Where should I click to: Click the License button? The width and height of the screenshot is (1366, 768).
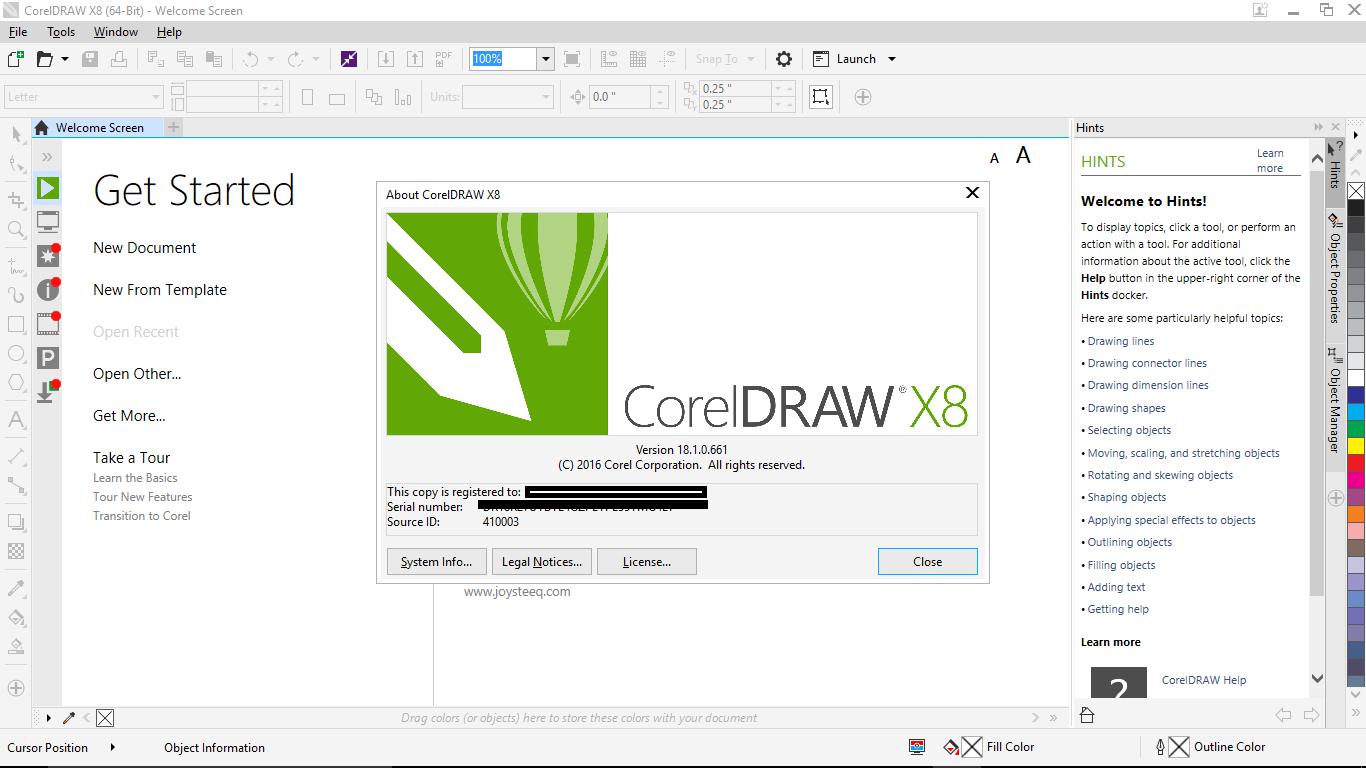coord(646,562)
